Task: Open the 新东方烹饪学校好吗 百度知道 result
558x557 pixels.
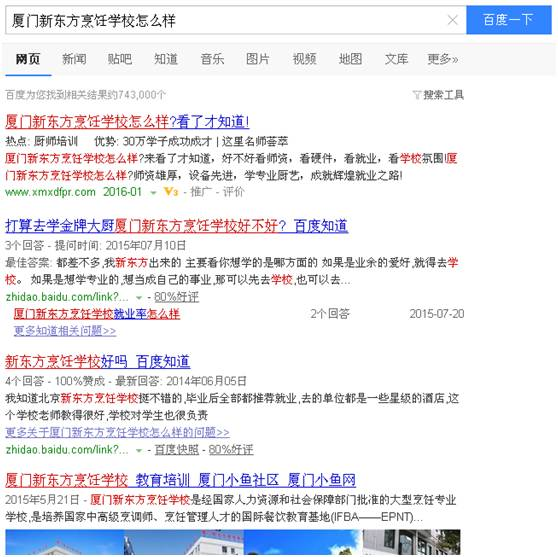Action: tap(98, 361)
